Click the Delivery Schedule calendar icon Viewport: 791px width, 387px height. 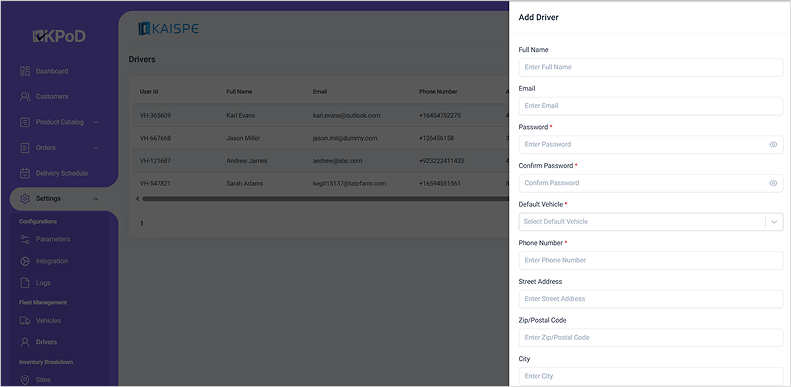point(25,173)
